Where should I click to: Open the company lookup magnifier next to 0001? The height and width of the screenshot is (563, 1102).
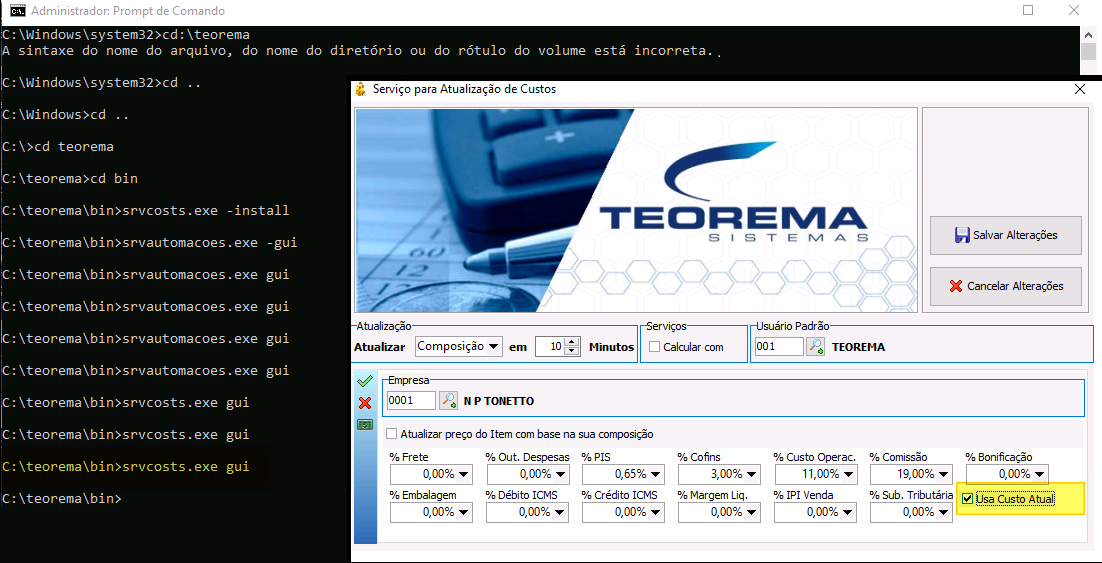448,401
